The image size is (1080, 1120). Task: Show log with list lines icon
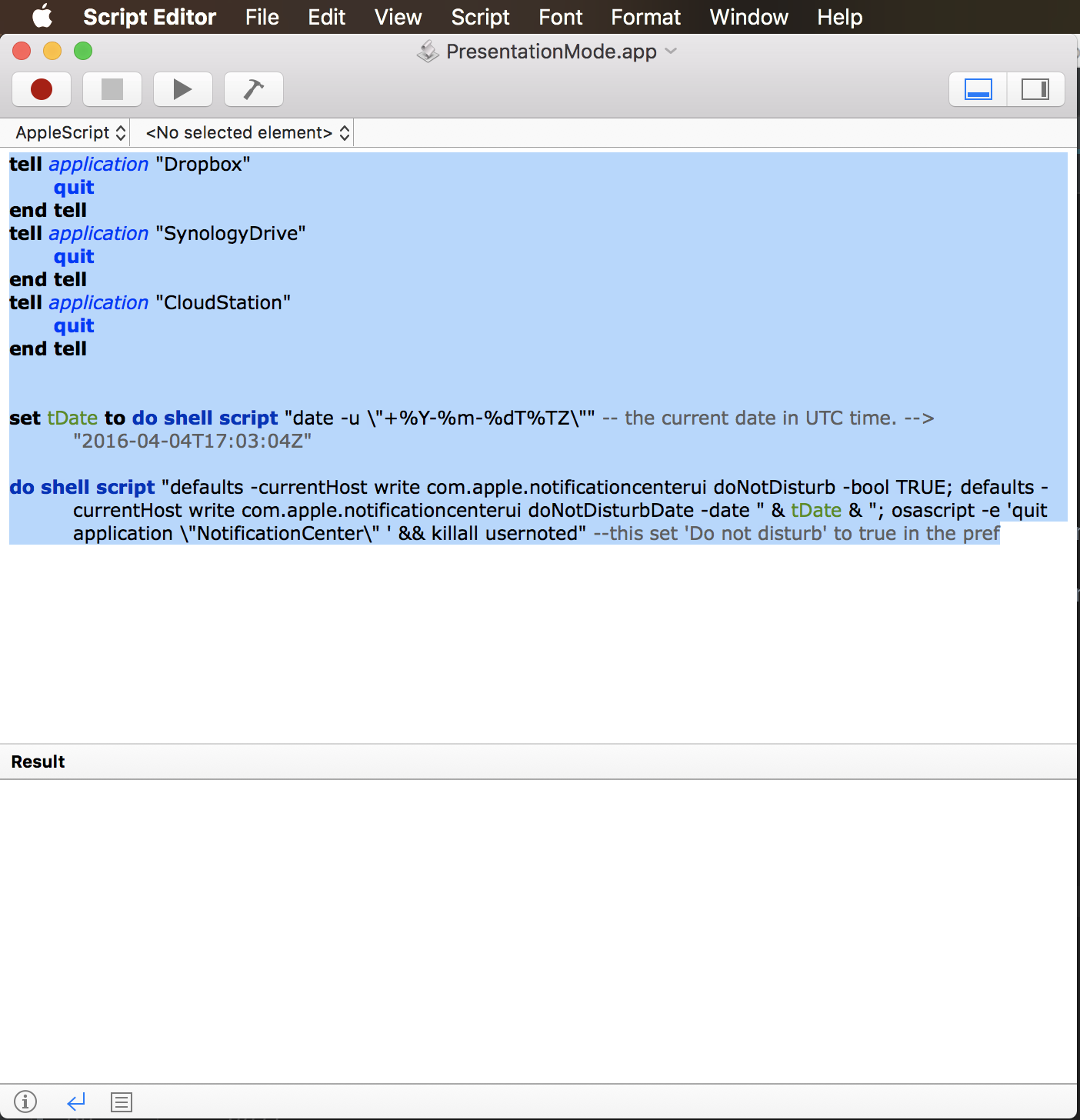click(122, 1102)
